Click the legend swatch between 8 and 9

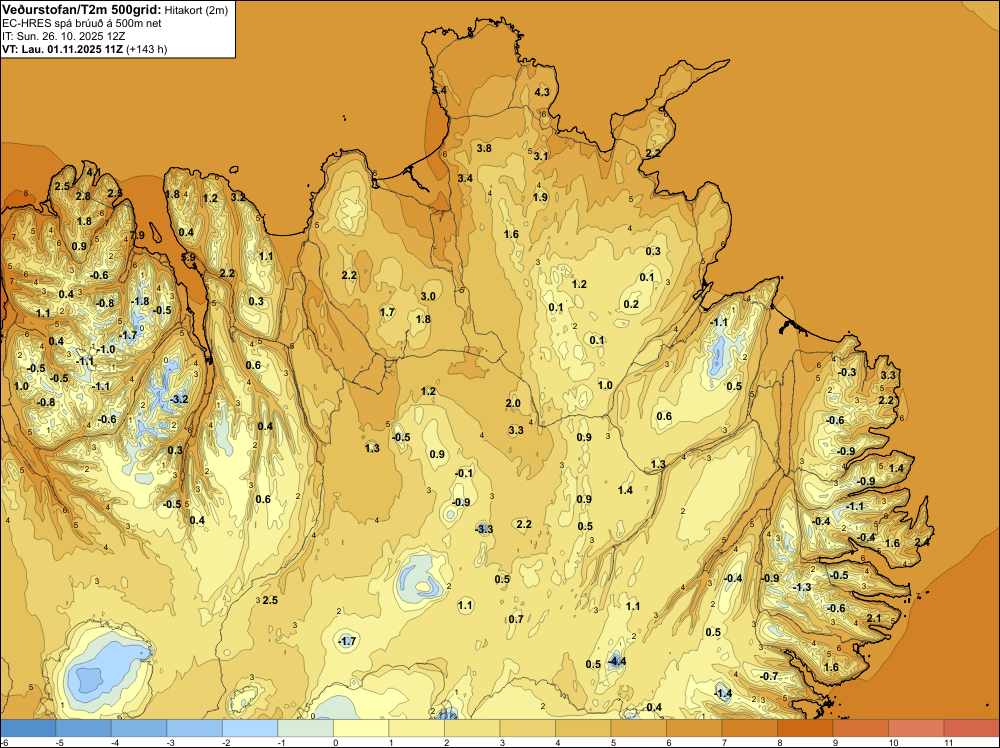tap(805, 728)
